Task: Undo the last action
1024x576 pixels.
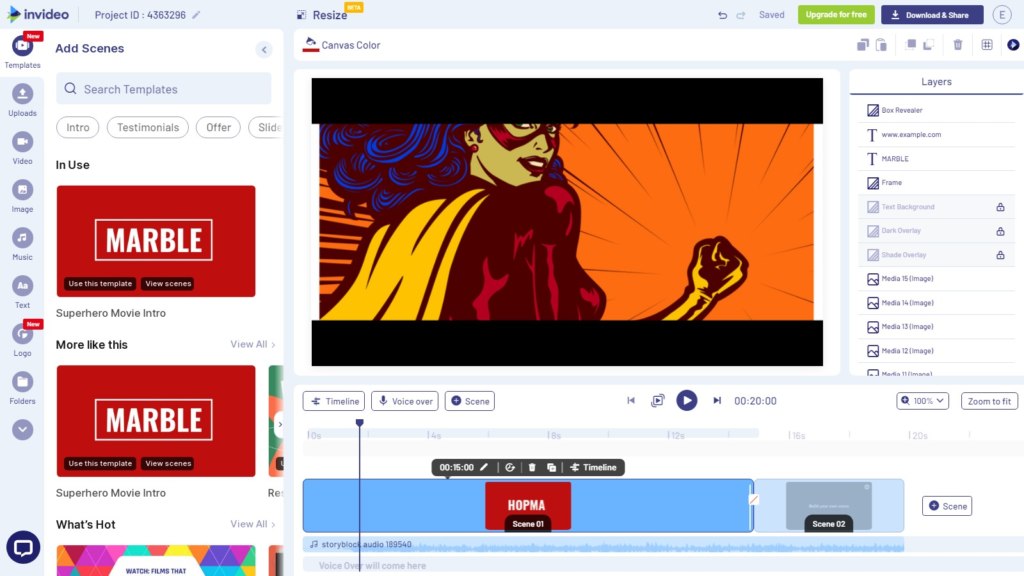Action: coord(722,15)
